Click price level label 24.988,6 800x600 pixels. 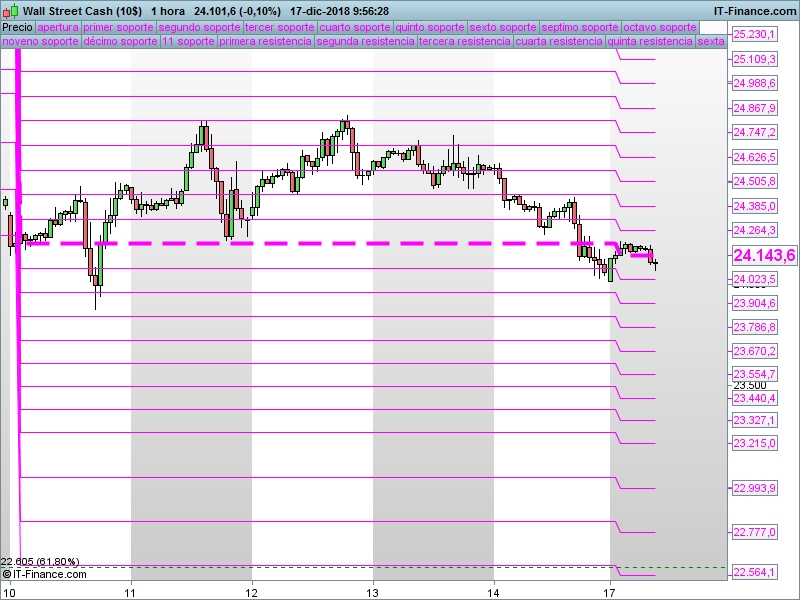[755, 83]
